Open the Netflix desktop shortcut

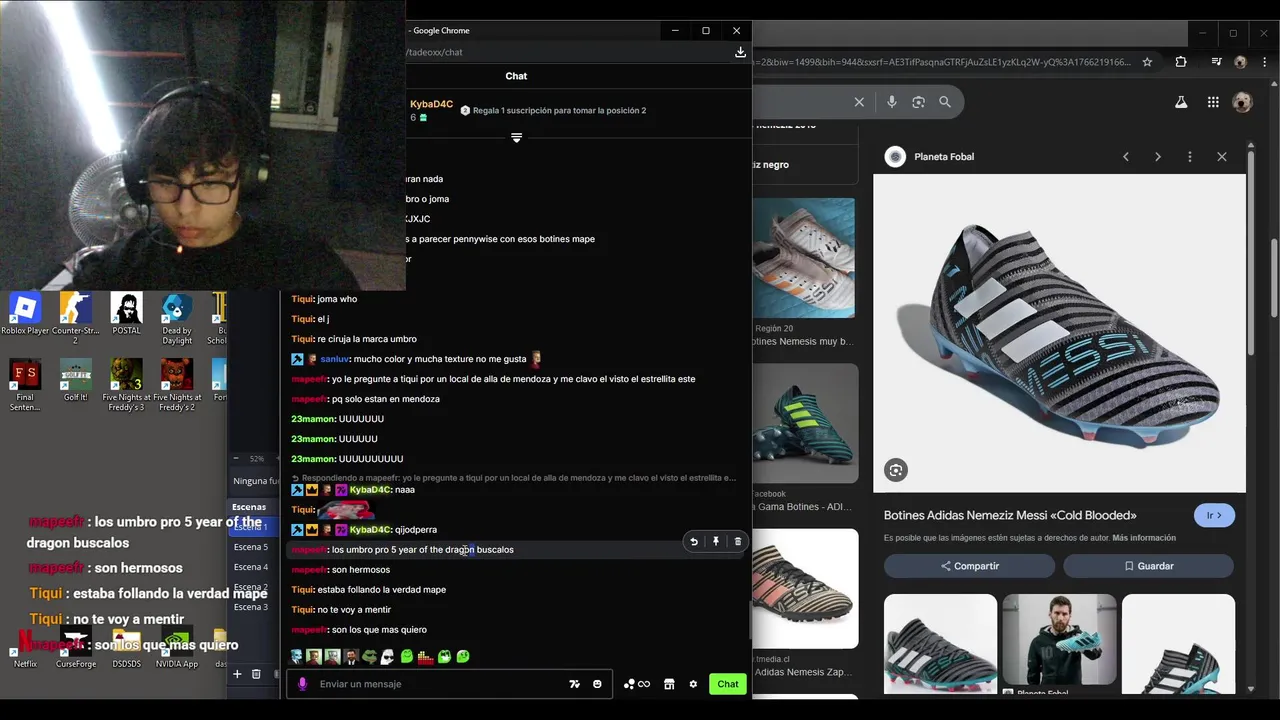(x=25, y=648)
